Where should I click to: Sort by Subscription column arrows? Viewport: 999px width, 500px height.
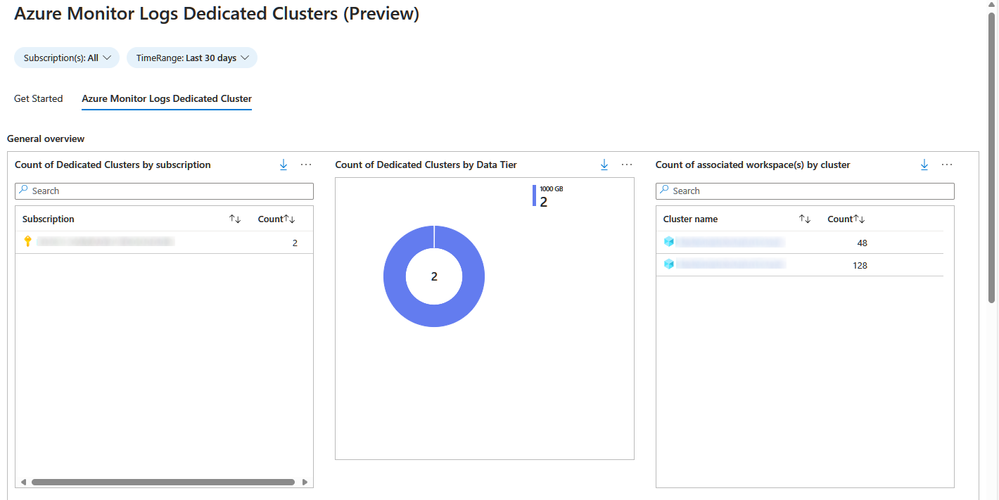pyautogui.click(x=235, y=219)
